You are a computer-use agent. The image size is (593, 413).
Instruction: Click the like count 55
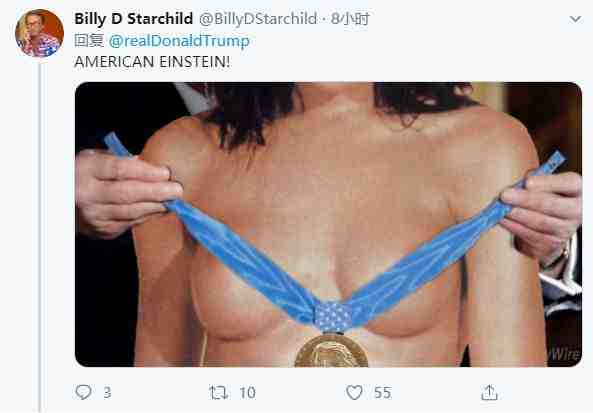382,393
